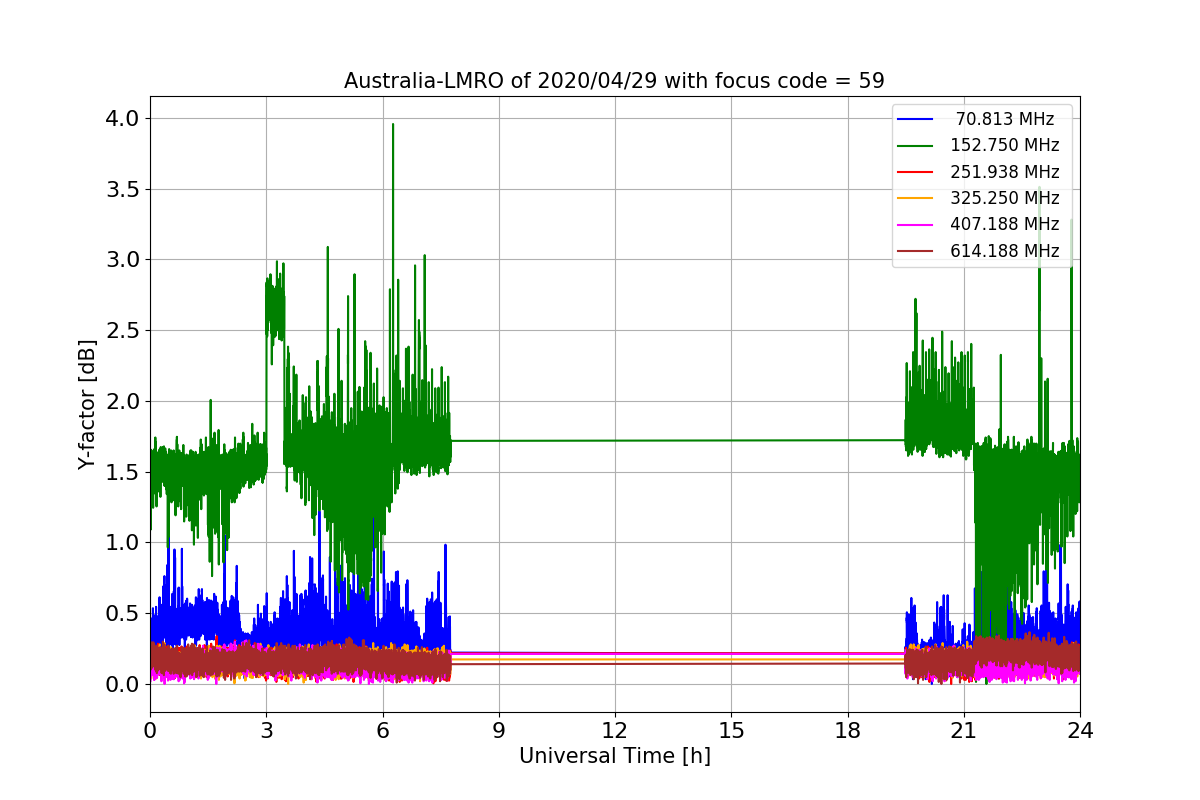The image size is (1200, 800).
Task: Select the 152.750 MHz legend label
Action: (x=1005, y=145)
